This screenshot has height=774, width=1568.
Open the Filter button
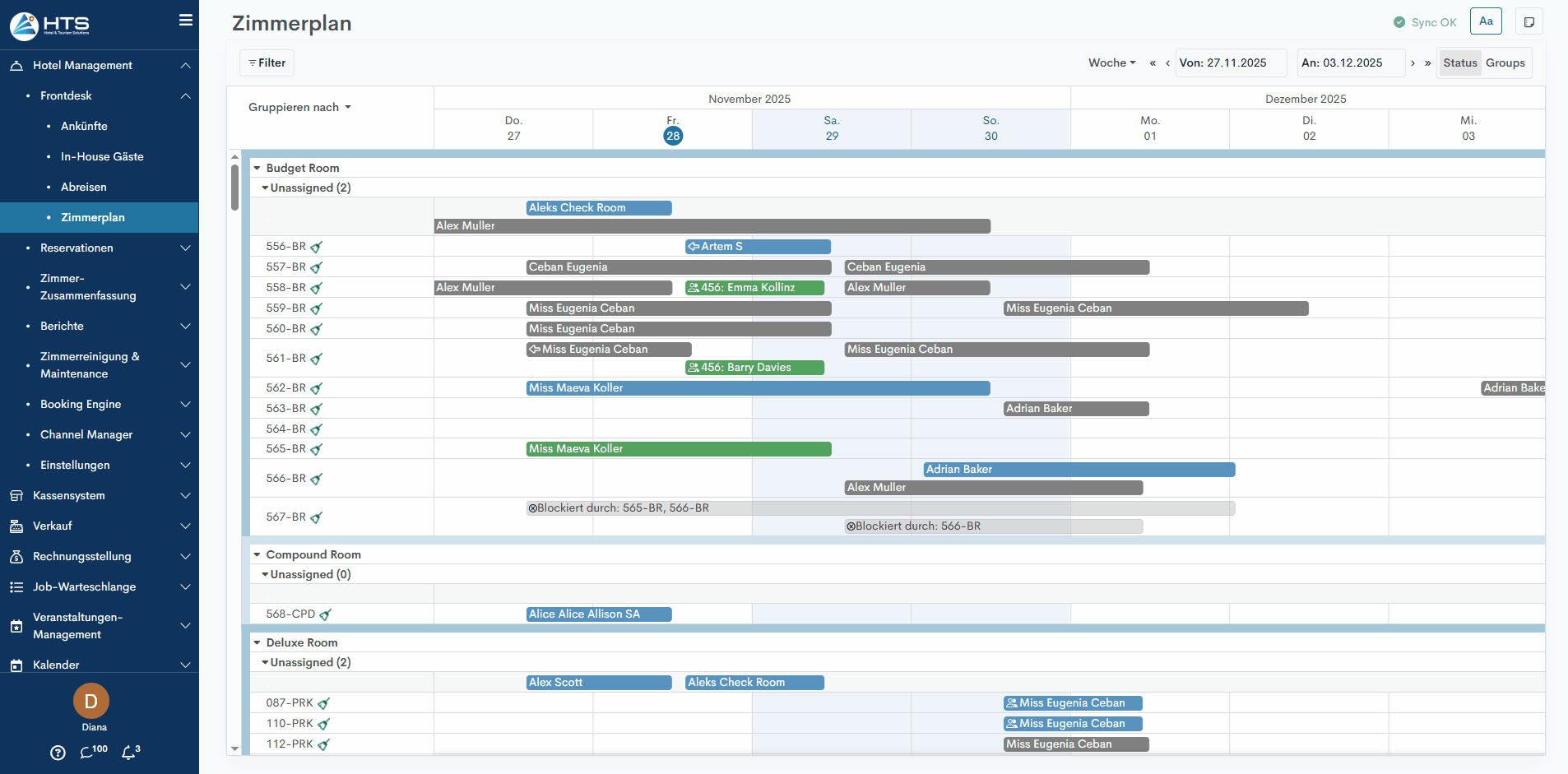point(267,63)
